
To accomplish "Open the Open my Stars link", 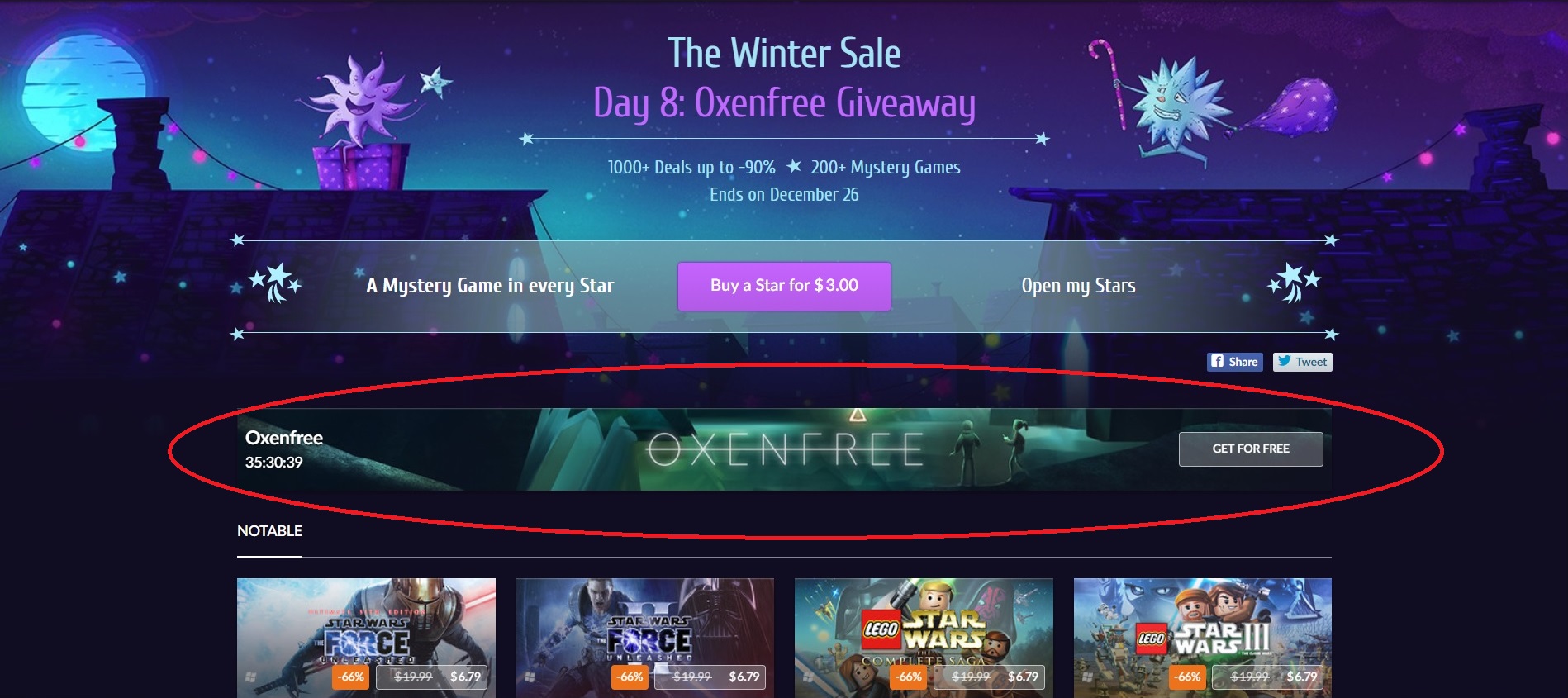I will pos(1078,286).
